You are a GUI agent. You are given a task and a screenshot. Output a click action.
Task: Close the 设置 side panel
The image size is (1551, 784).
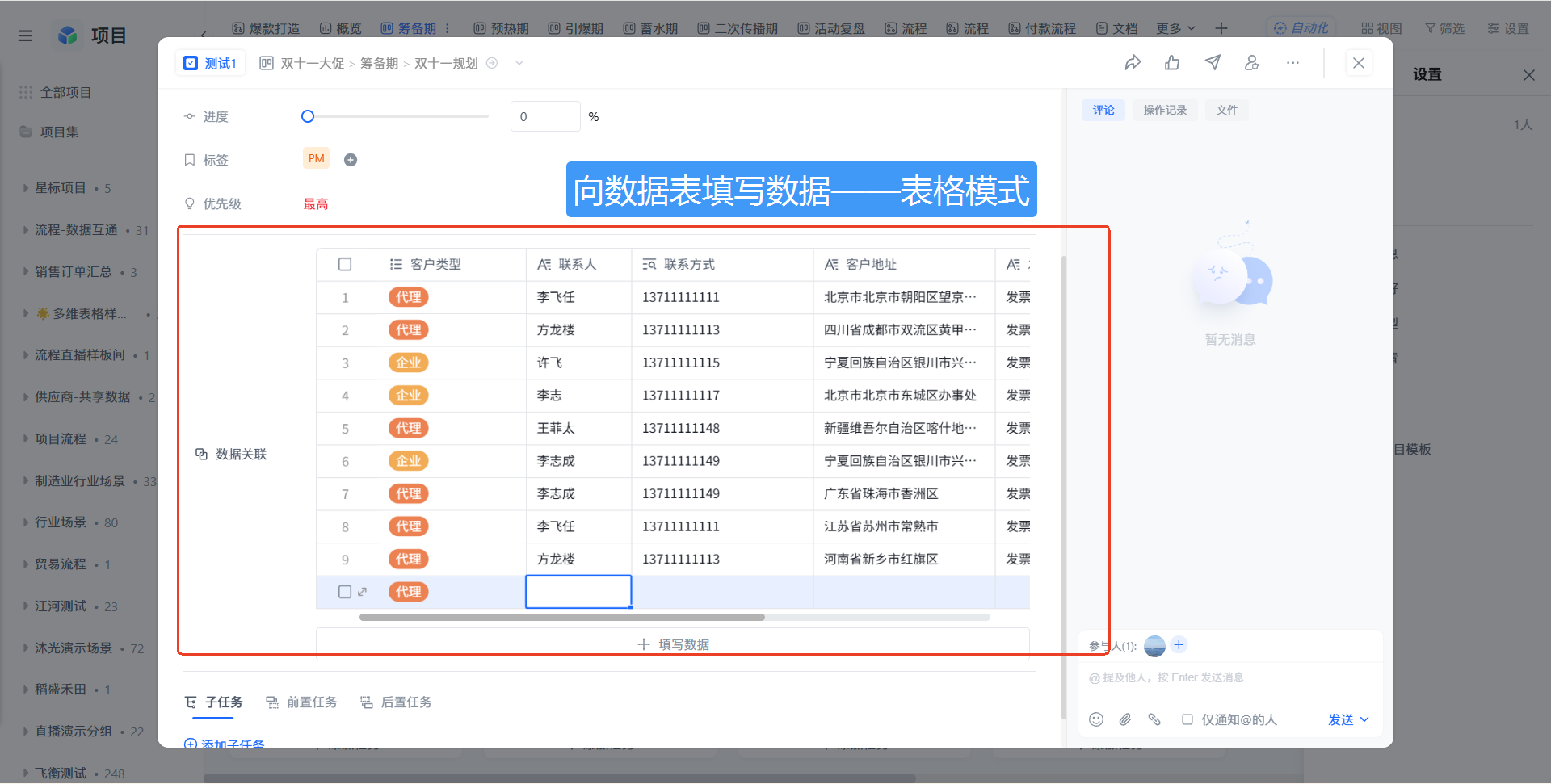coord(1528,75)
